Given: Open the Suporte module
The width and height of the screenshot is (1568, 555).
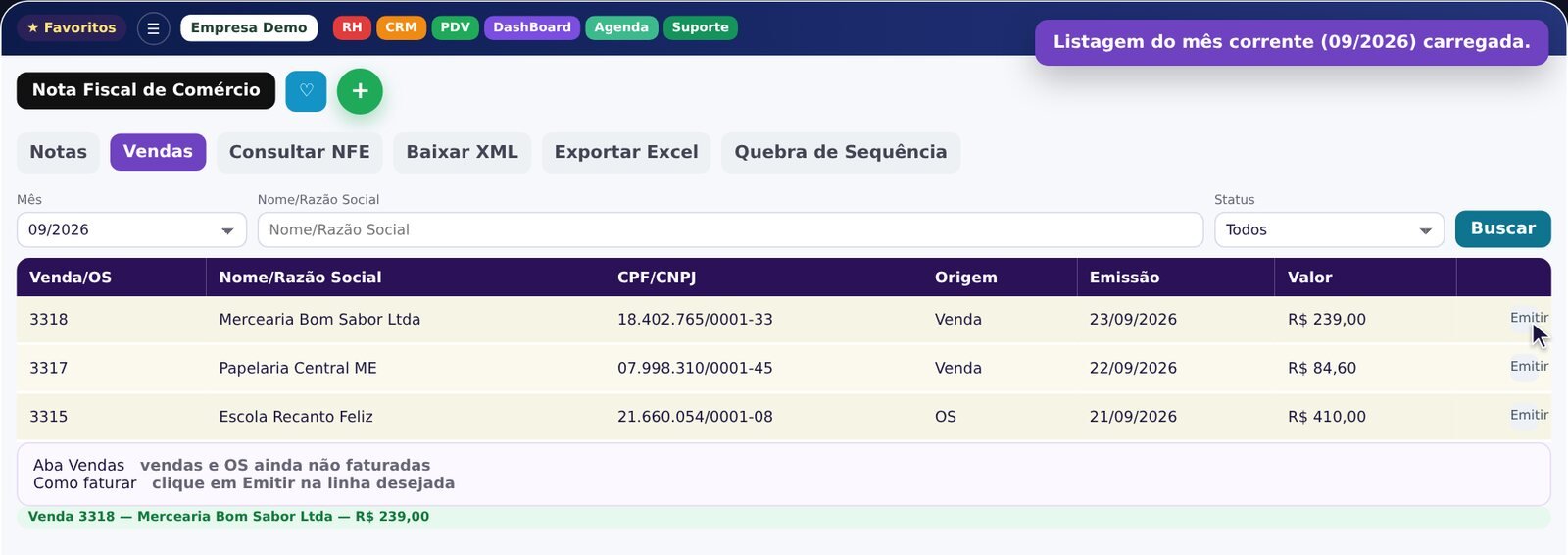Looking at the screenshot, I should 701,27.
